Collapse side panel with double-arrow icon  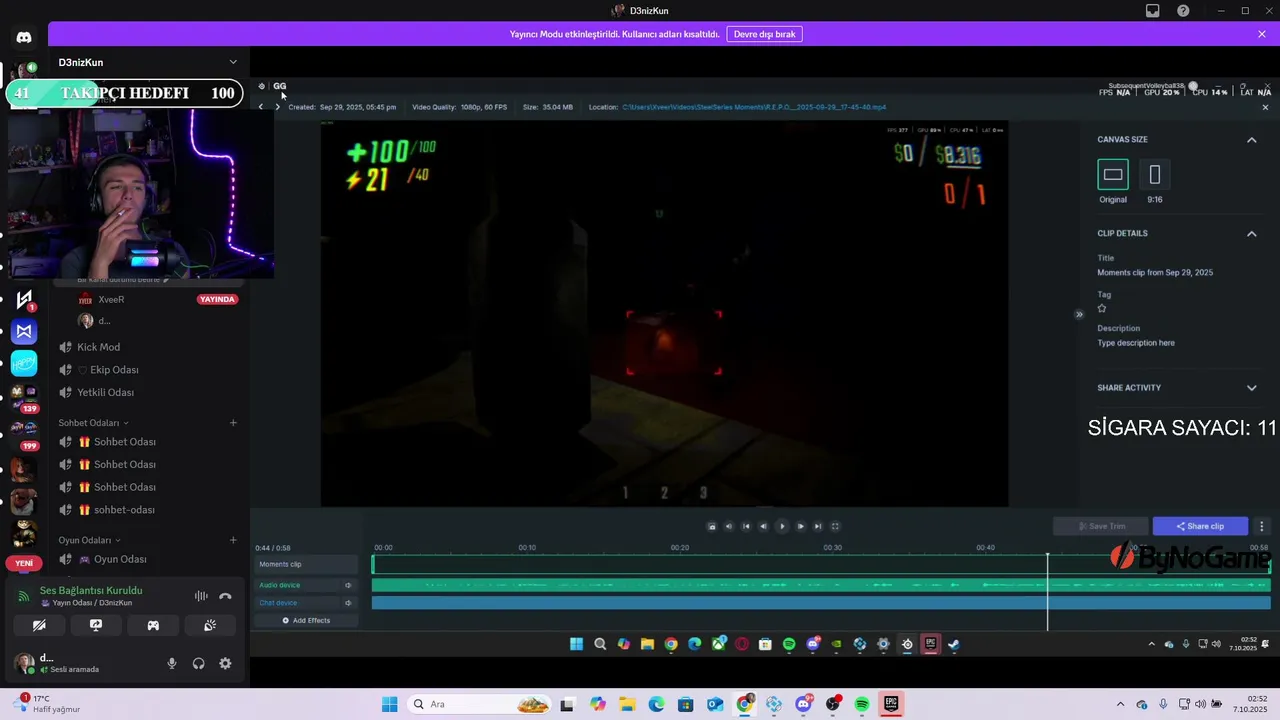(x=1079, y=315)
